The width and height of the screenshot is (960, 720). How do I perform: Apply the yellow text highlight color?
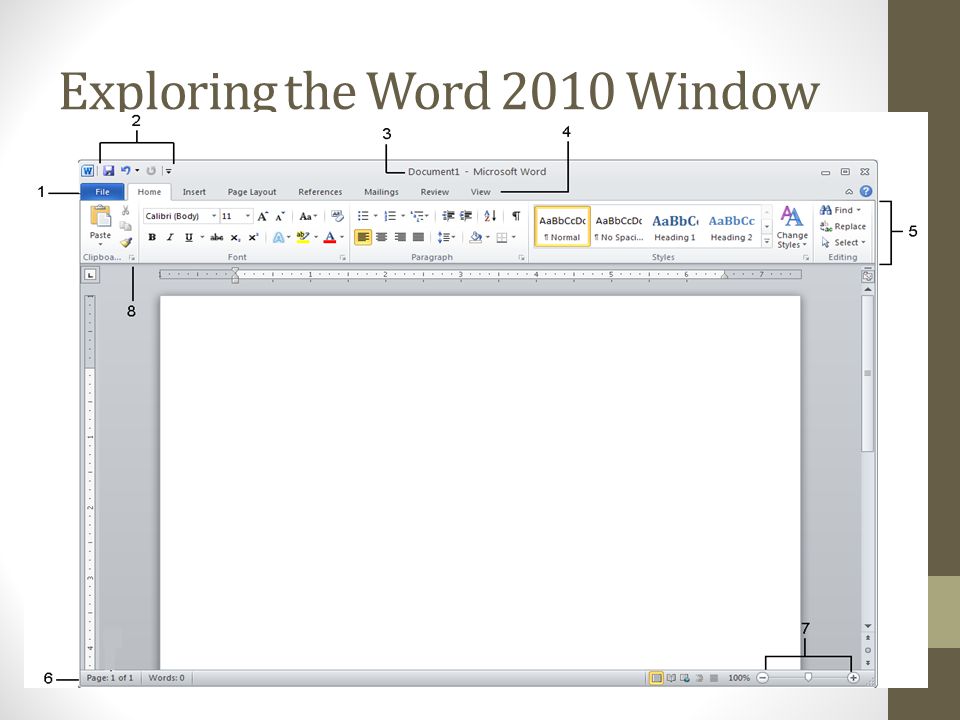pos(302,238)
